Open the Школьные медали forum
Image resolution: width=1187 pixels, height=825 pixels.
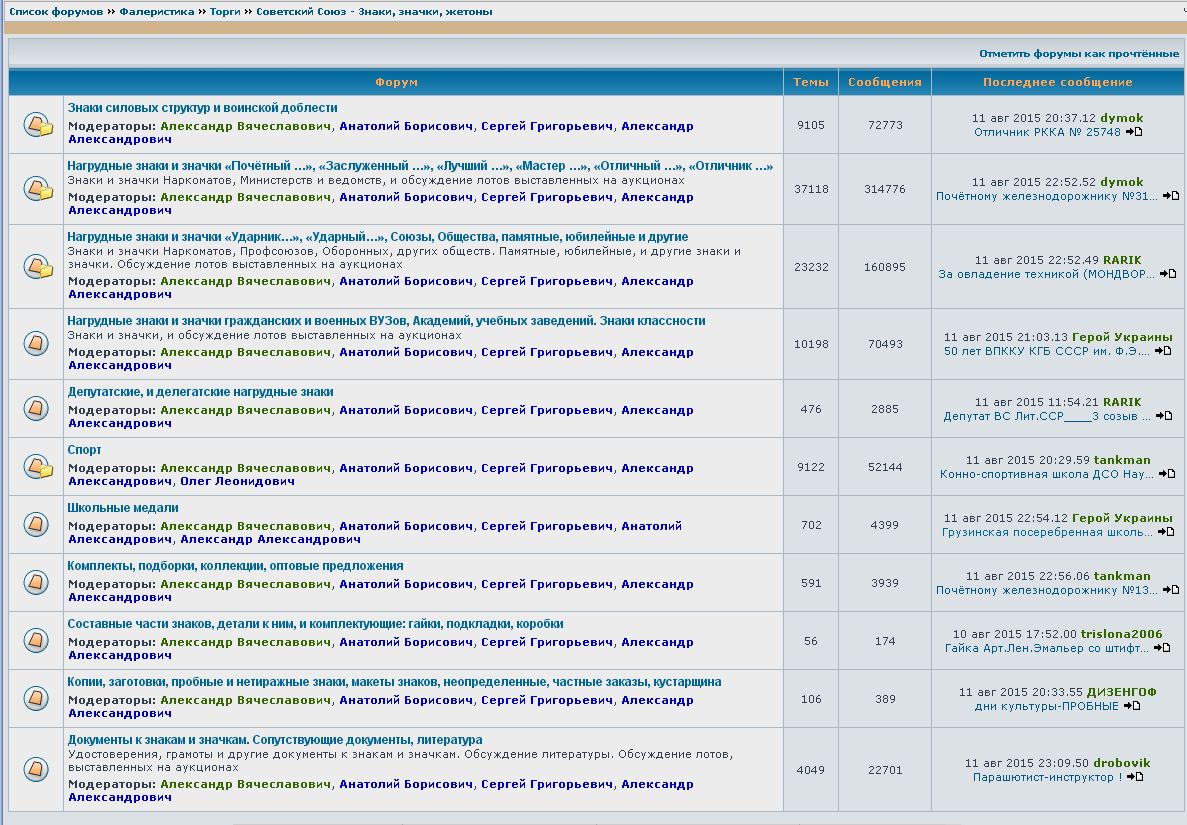123,508
